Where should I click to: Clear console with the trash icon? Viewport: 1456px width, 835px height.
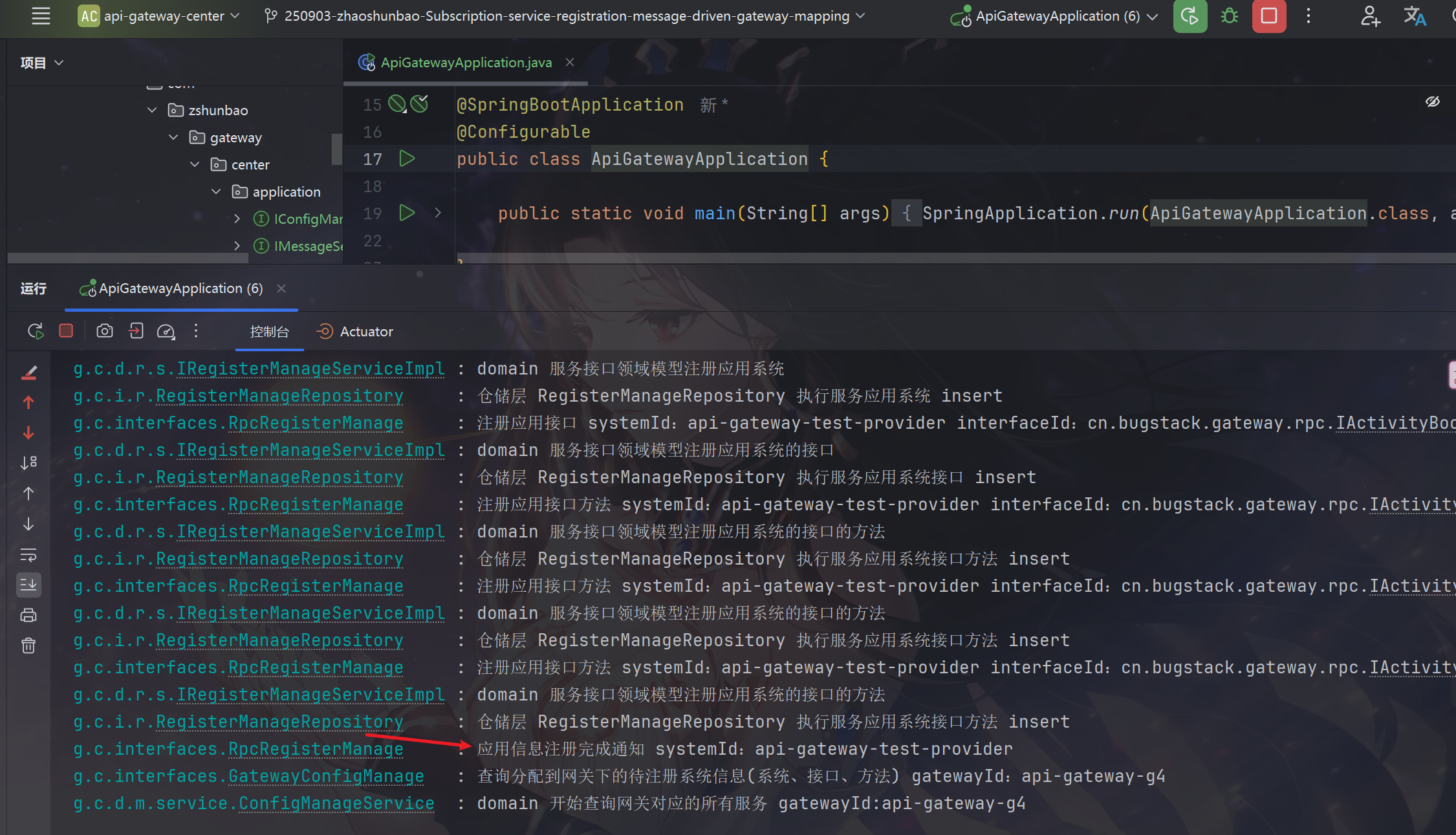tap(28, 645)
